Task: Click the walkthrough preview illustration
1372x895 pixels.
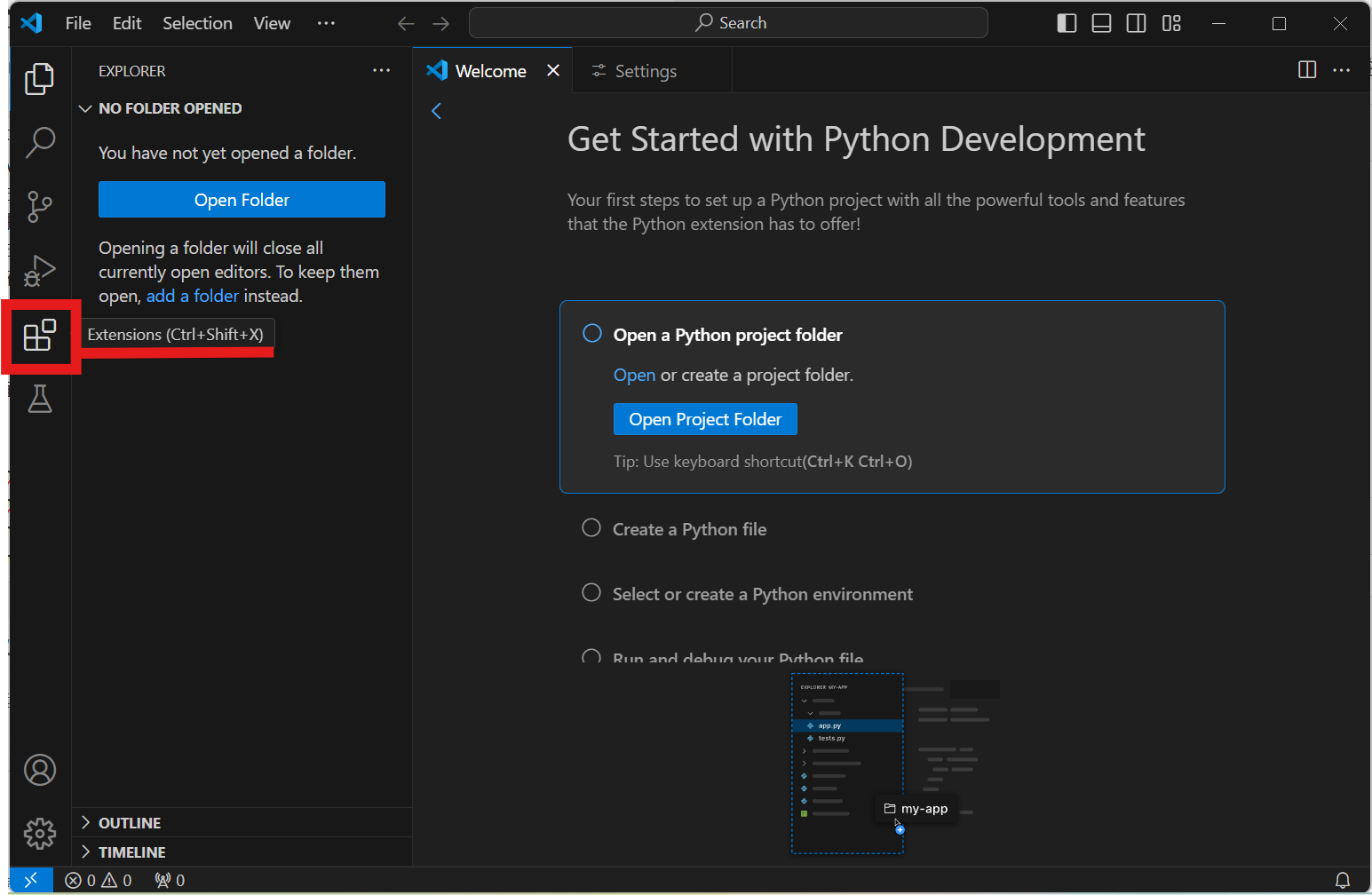Action: [x=895, y=764]
